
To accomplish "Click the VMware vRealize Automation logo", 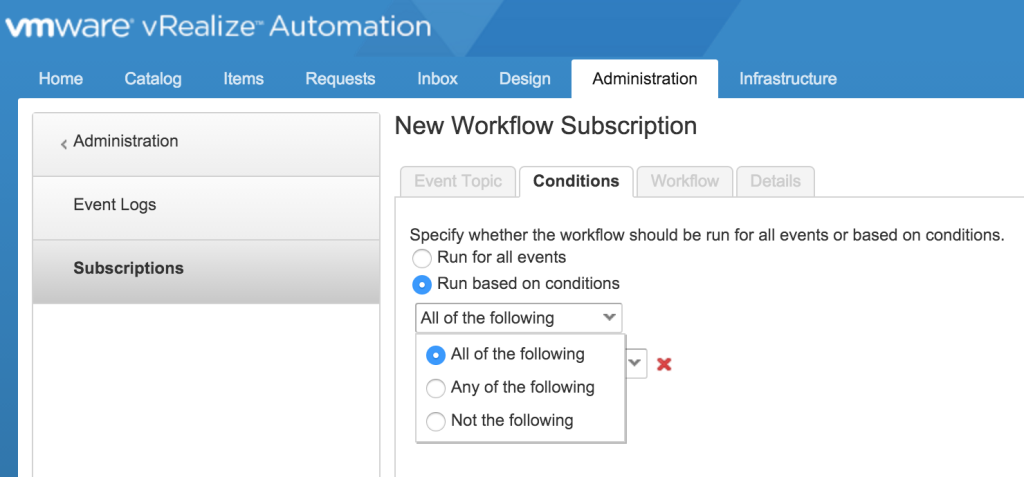I will 218,27.
